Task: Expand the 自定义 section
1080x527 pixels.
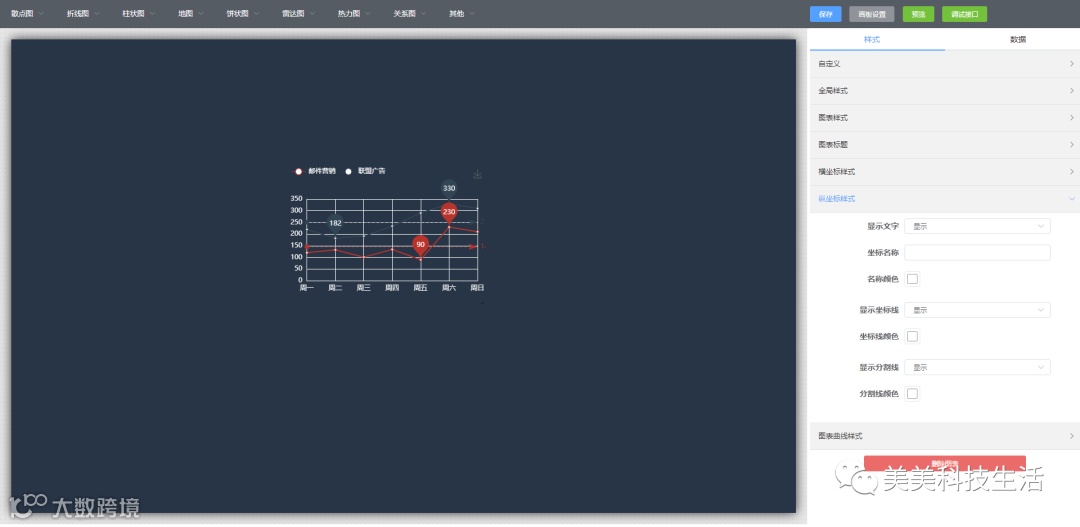Action: coord(944,63)
